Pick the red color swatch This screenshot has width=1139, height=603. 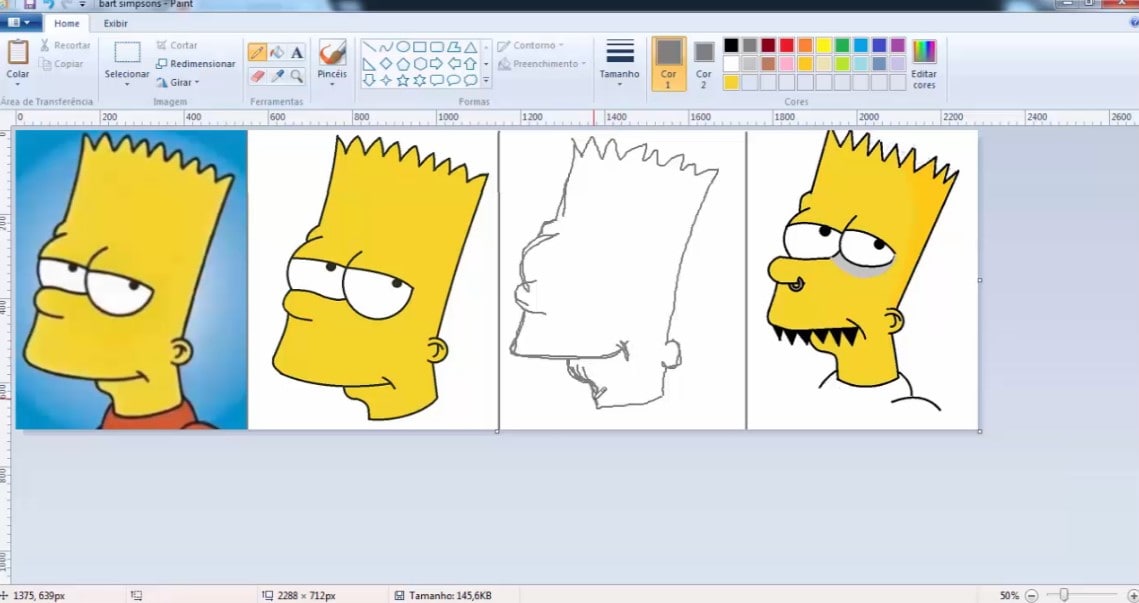[x=786, y=45]
